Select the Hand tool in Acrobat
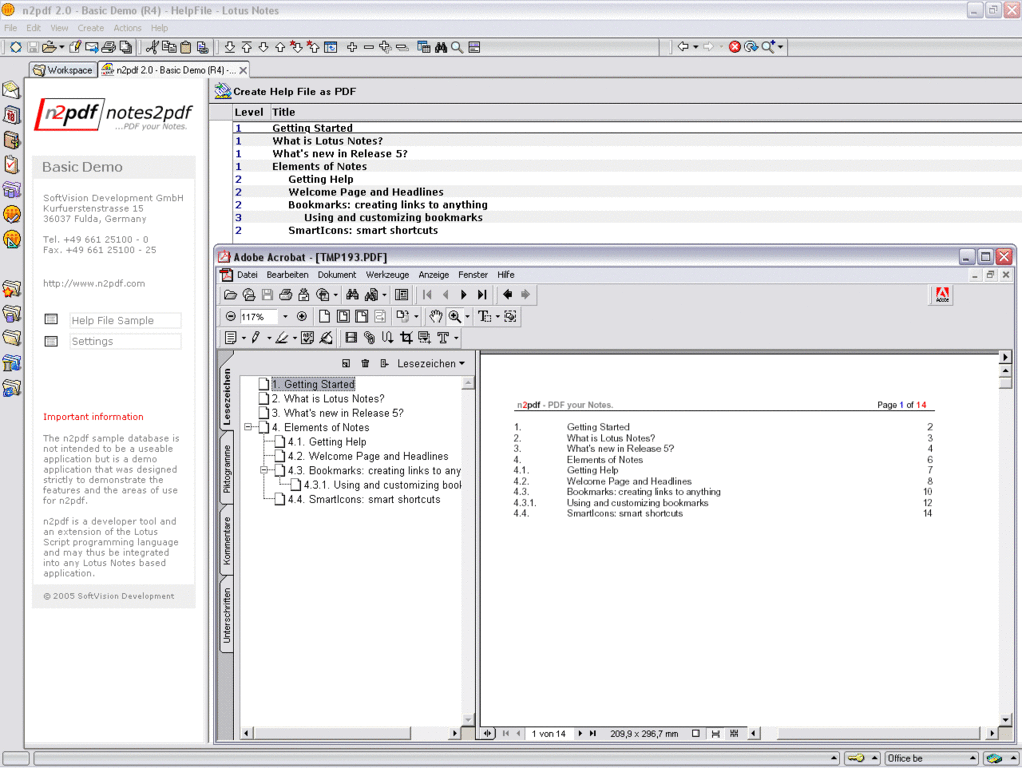The width and height of the screenshot is (1022, 768). (x=435, y=317)
